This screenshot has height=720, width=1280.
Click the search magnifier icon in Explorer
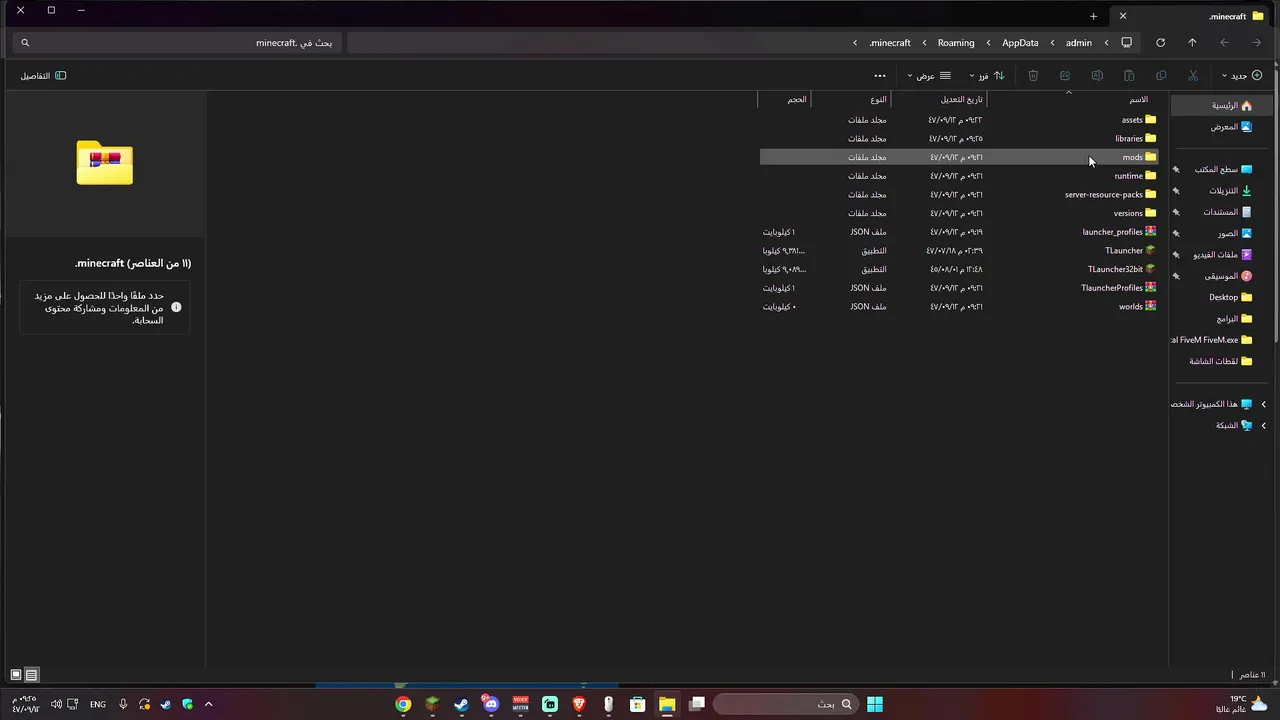pyautogui.click(x=25, y=43)
